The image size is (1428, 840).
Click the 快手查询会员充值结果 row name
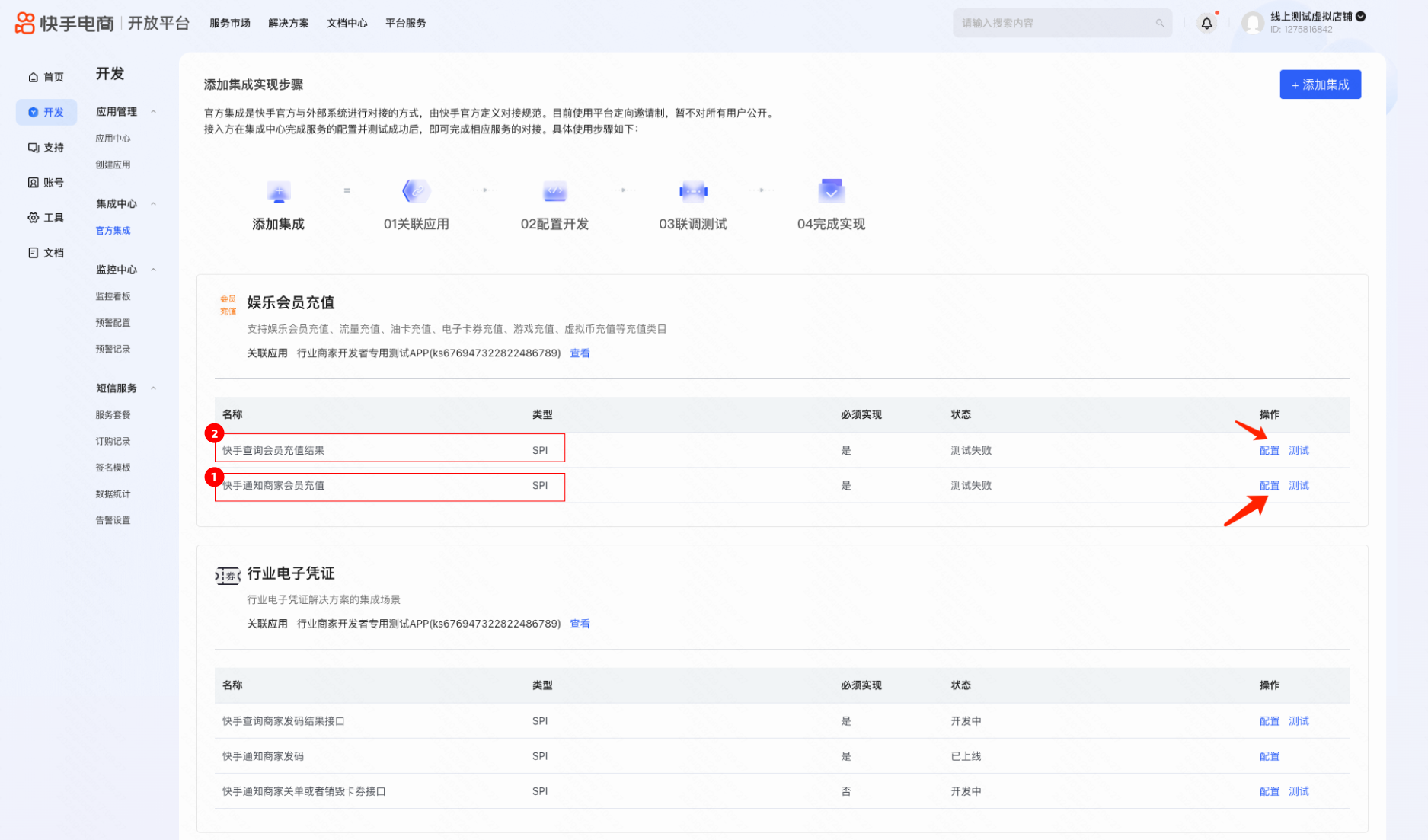(273, 451)
